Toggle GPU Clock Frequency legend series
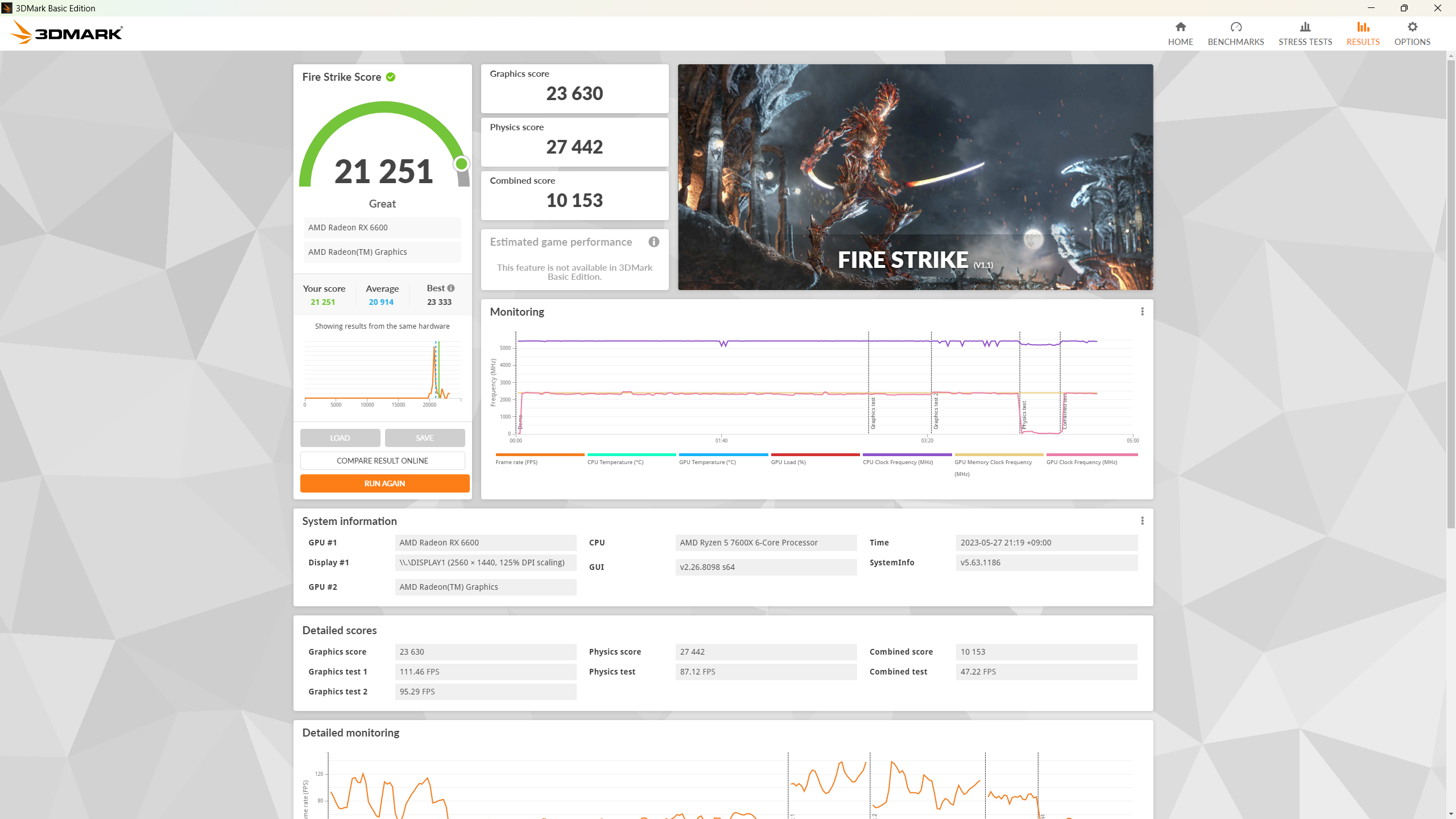The image size is (1456, 819). click(x=1092, y=459)
